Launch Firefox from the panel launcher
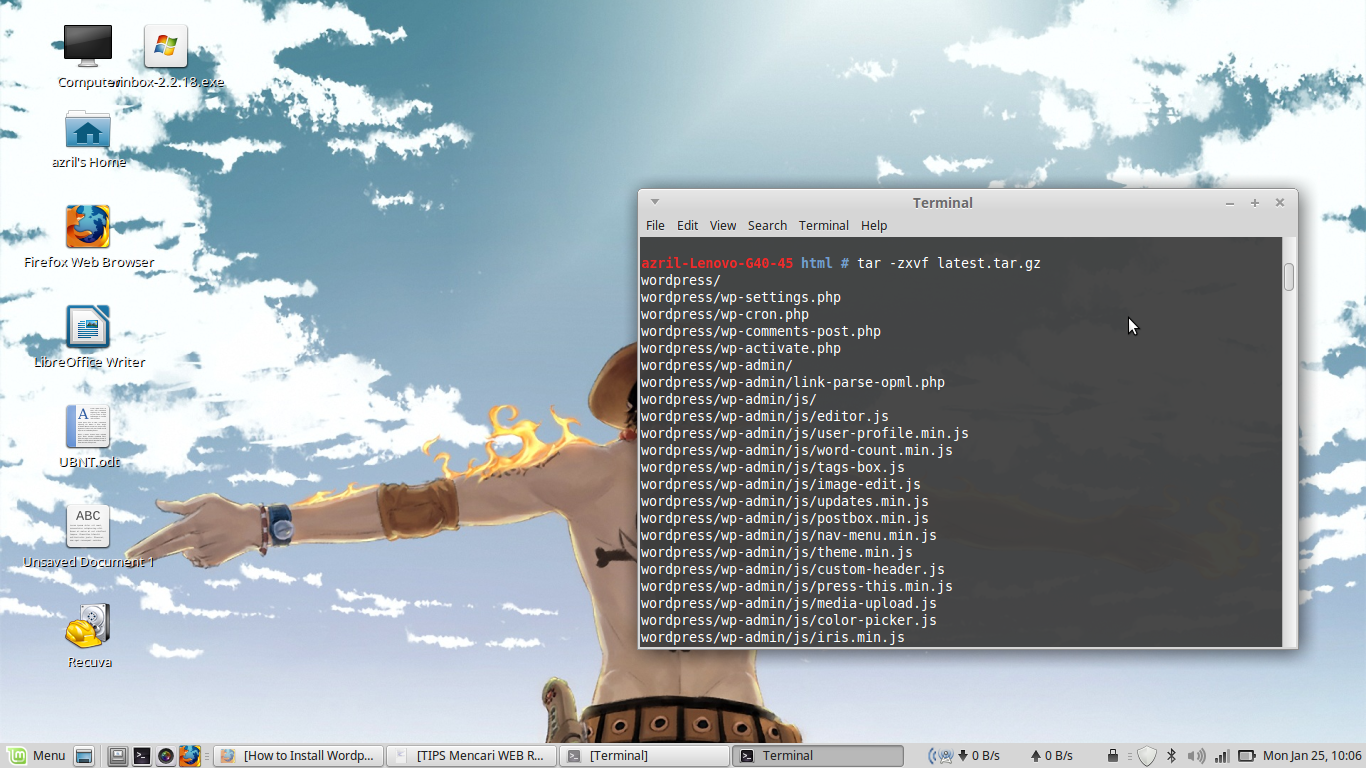 [x=190, y=756]
